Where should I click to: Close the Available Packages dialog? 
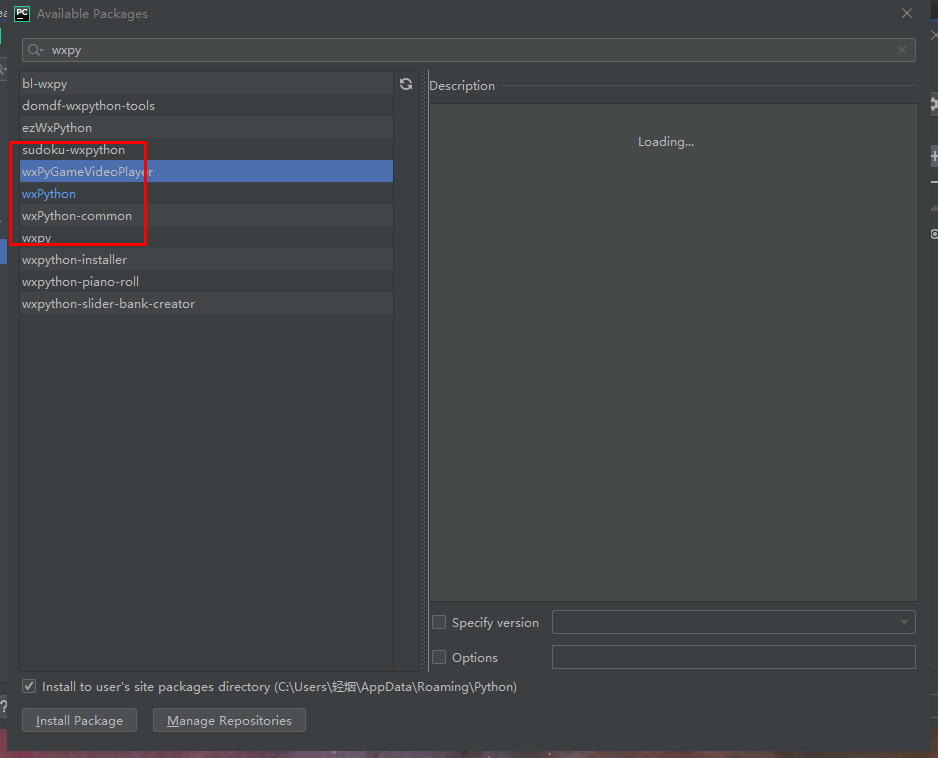point(907,14)
